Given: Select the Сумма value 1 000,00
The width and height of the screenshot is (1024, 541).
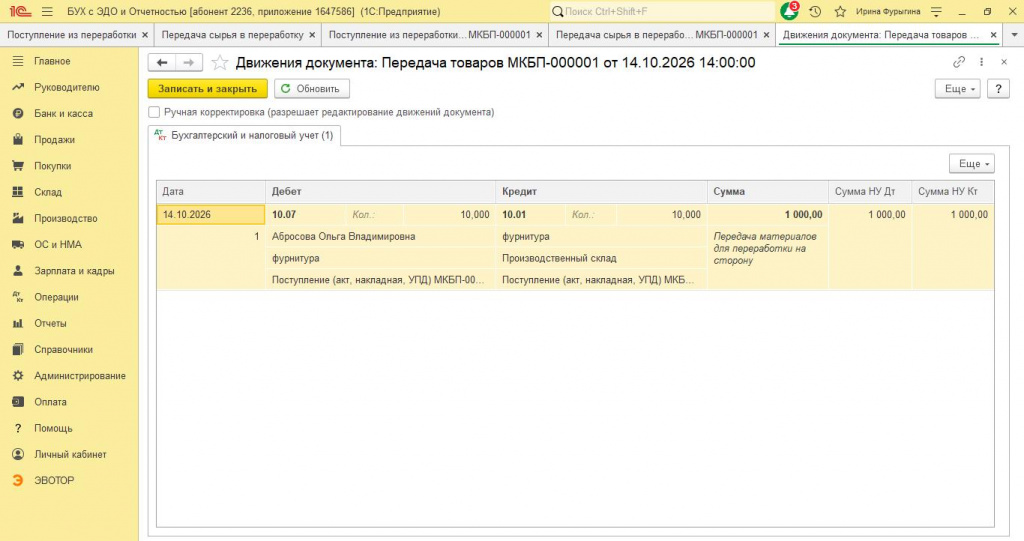Looking at the screenshot, I should coord(768,214).
